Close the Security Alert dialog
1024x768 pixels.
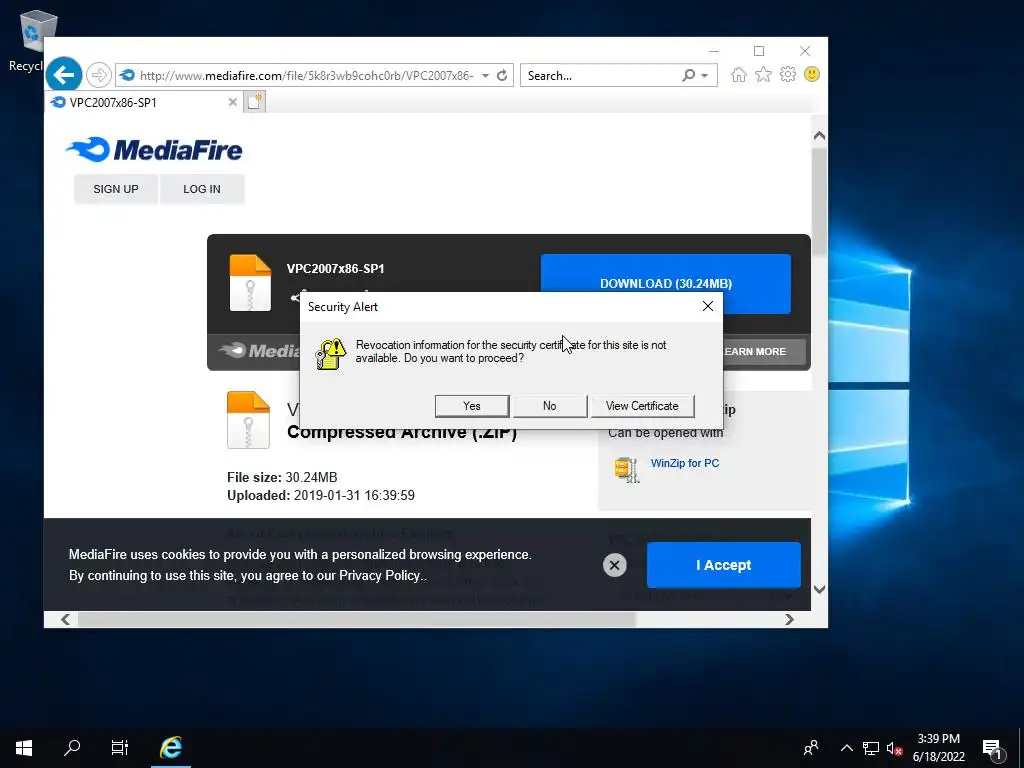pyautogui.click(x=707, y=306)
